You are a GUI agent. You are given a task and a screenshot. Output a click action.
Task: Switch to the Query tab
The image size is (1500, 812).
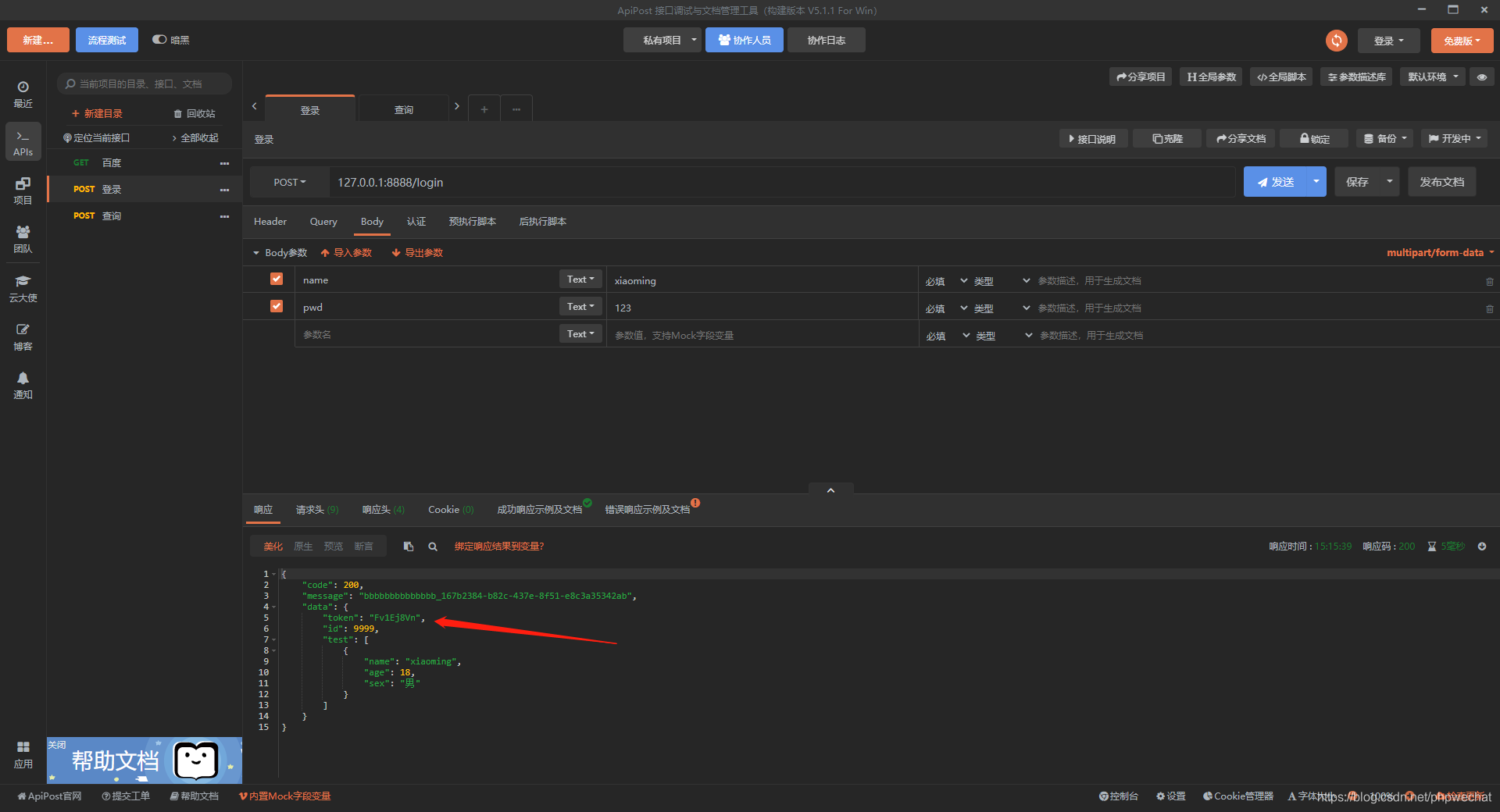point(323,222)
